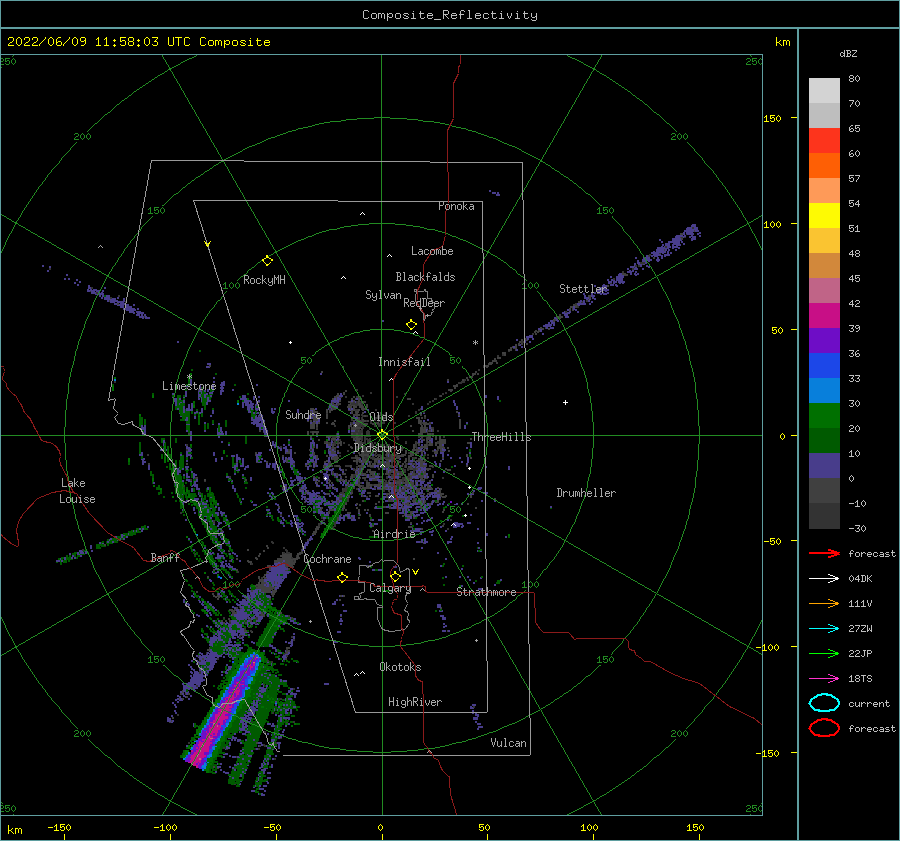Click the Stettler label
Screen dimensions: 900x841
[x=583, y=289]
